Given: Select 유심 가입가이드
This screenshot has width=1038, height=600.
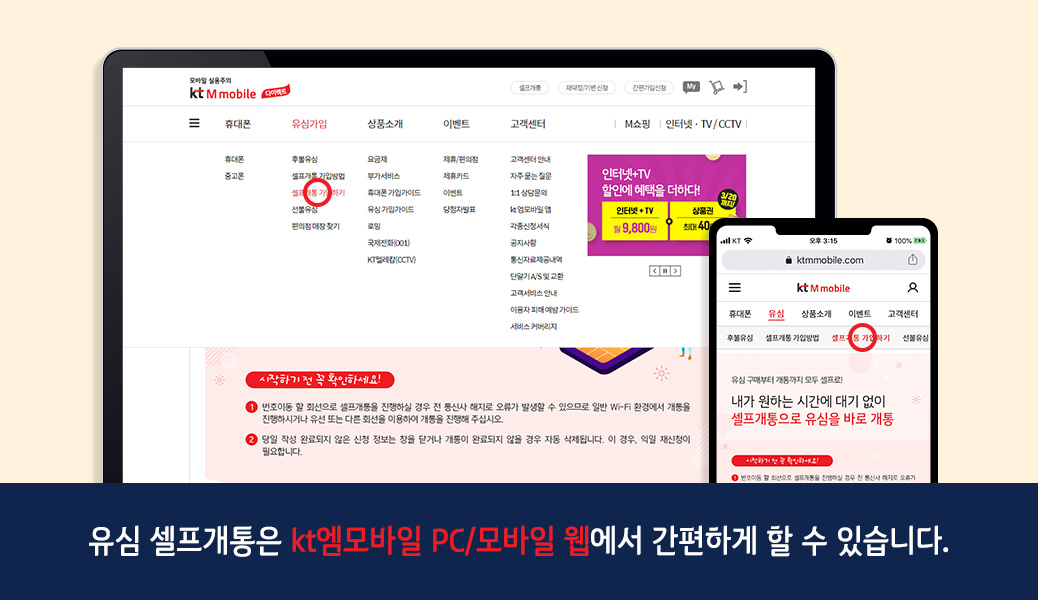Looking at the screenshot, I should pyautogui.click(x=391, y=209).
